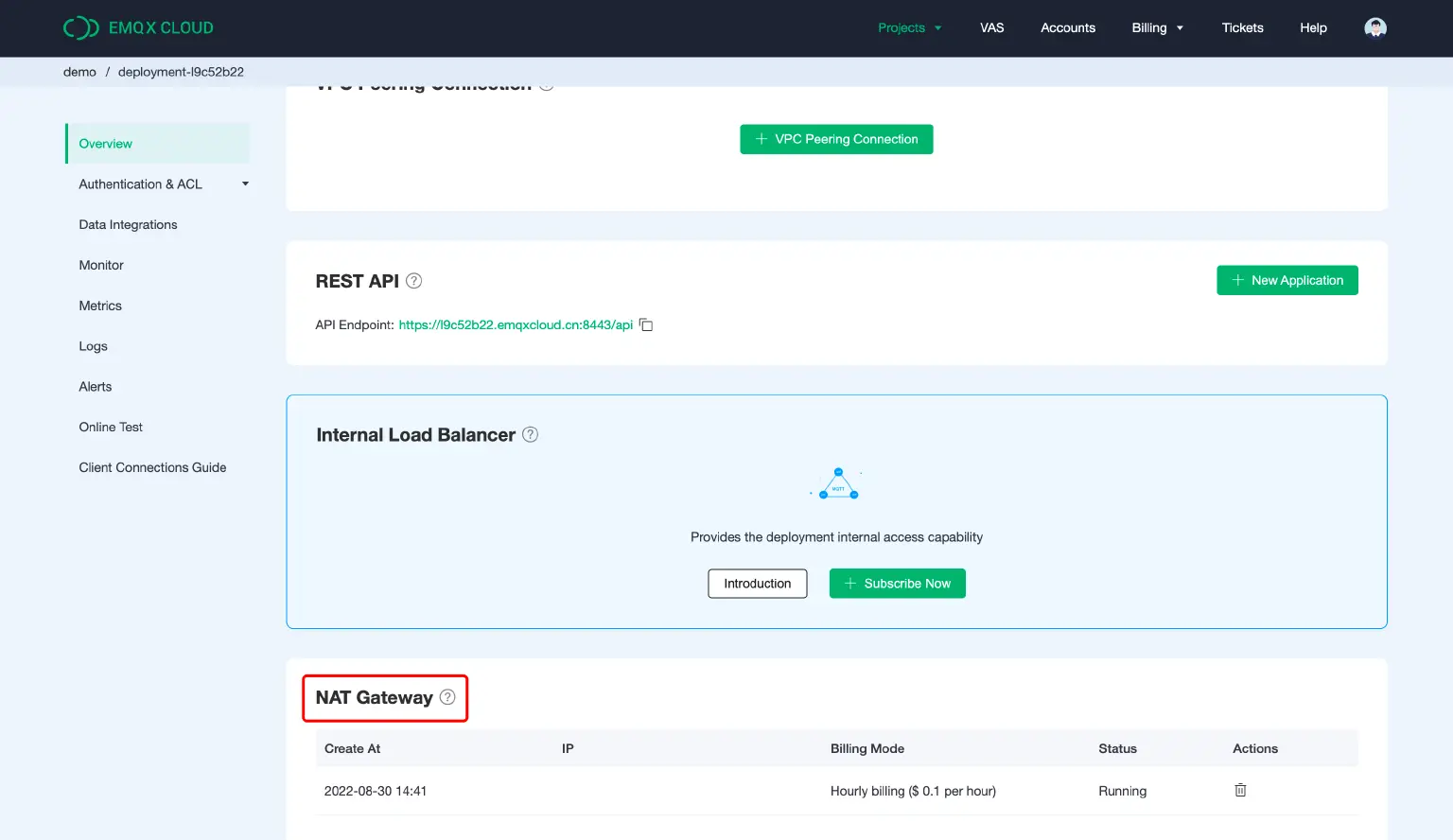Open the Billing dropdown
Viewport: 1453px width, 840px height.
[1157, 27]
